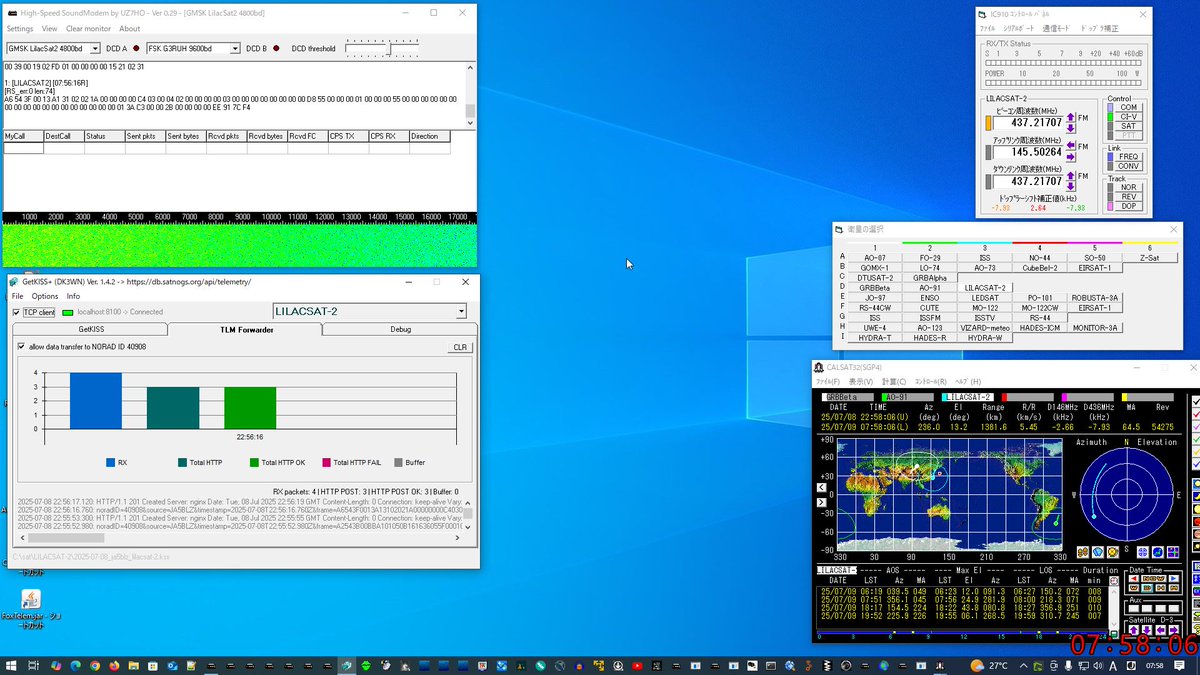The image size is (1200, 675).
Task: Select HADES-ICM in satellite selection grid
Action: click(x=1040, y=328)
